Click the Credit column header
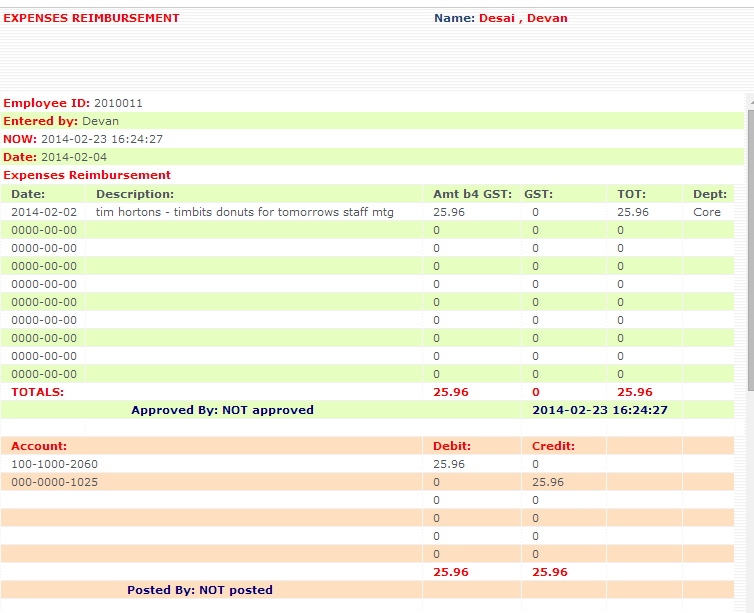The width and height of the screenshot is (754, 613). [x=553, y=446]
